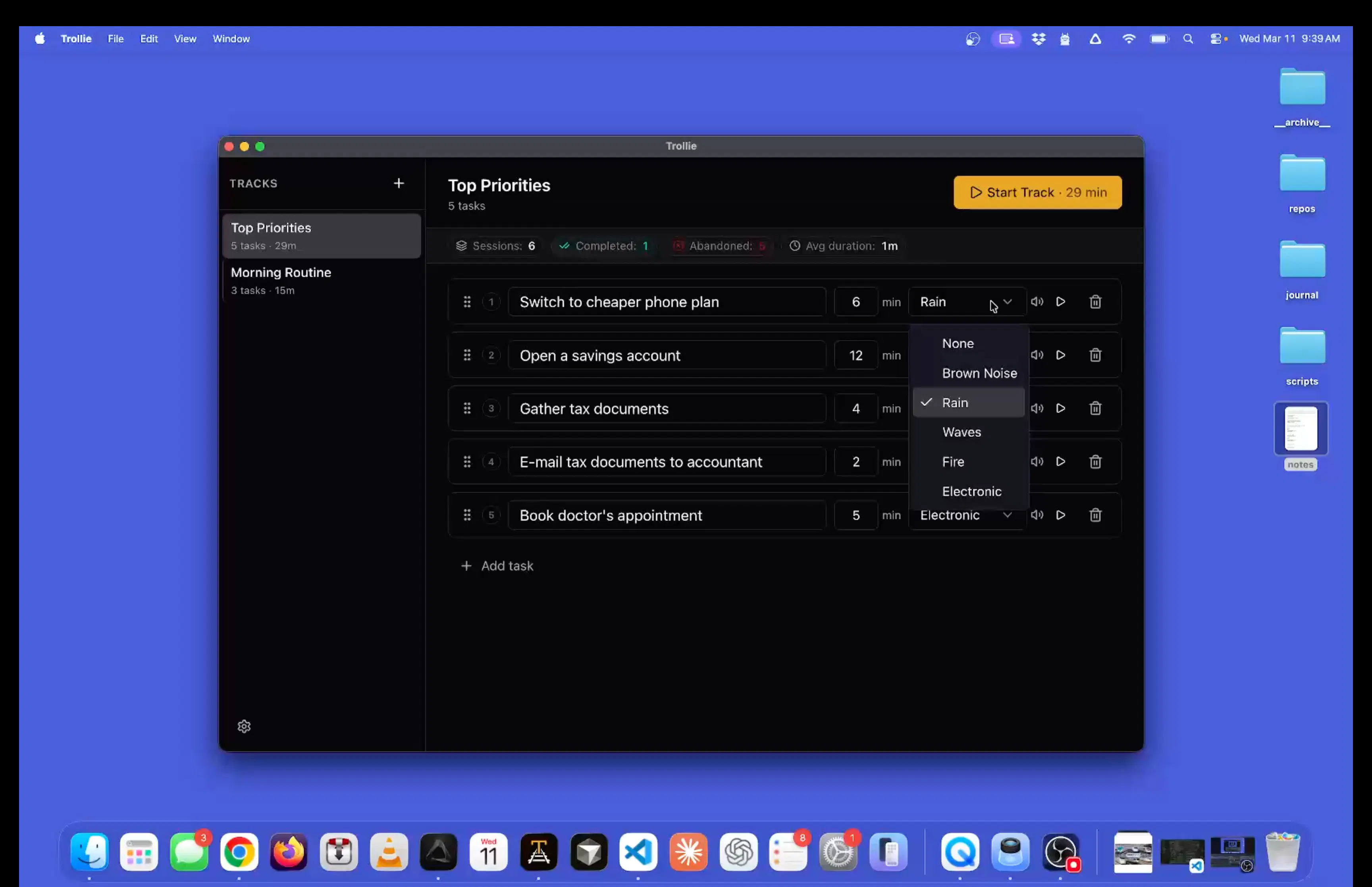1372x887 pixels.
Task: Click the Abandoned: 5 stat
Action: [x=719, y=246]
